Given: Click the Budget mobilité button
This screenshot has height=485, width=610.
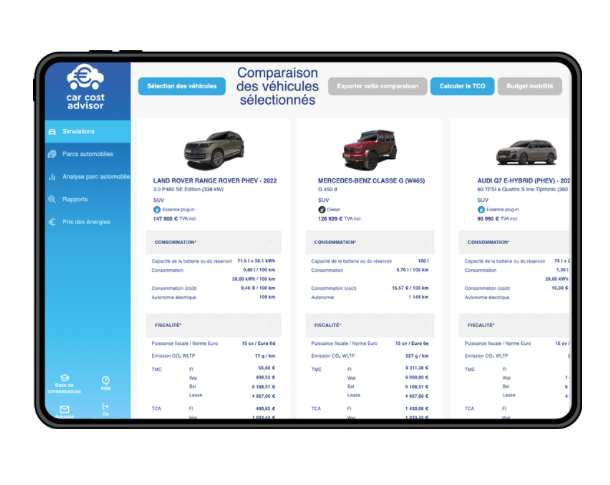Looking at the screenshot, I should (529, 86).
